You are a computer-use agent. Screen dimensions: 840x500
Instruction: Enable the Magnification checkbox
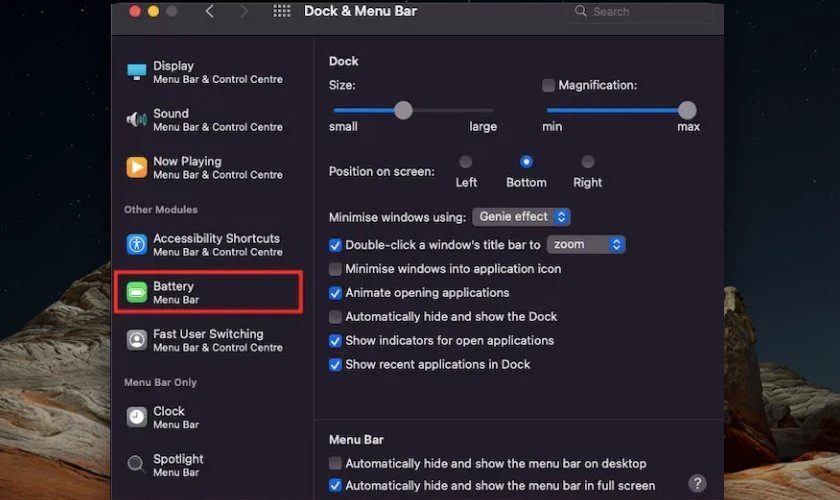point(548,86)
